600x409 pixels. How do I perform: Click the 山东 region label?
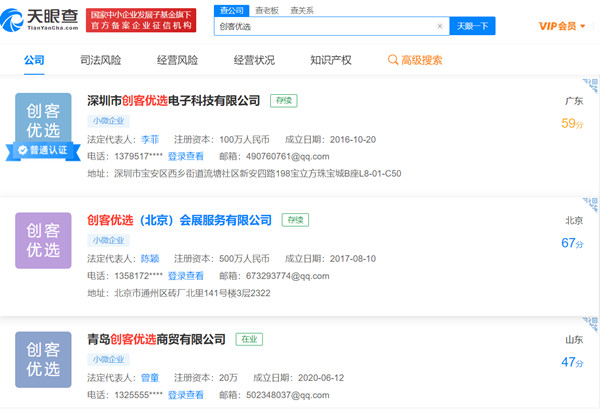574,339
